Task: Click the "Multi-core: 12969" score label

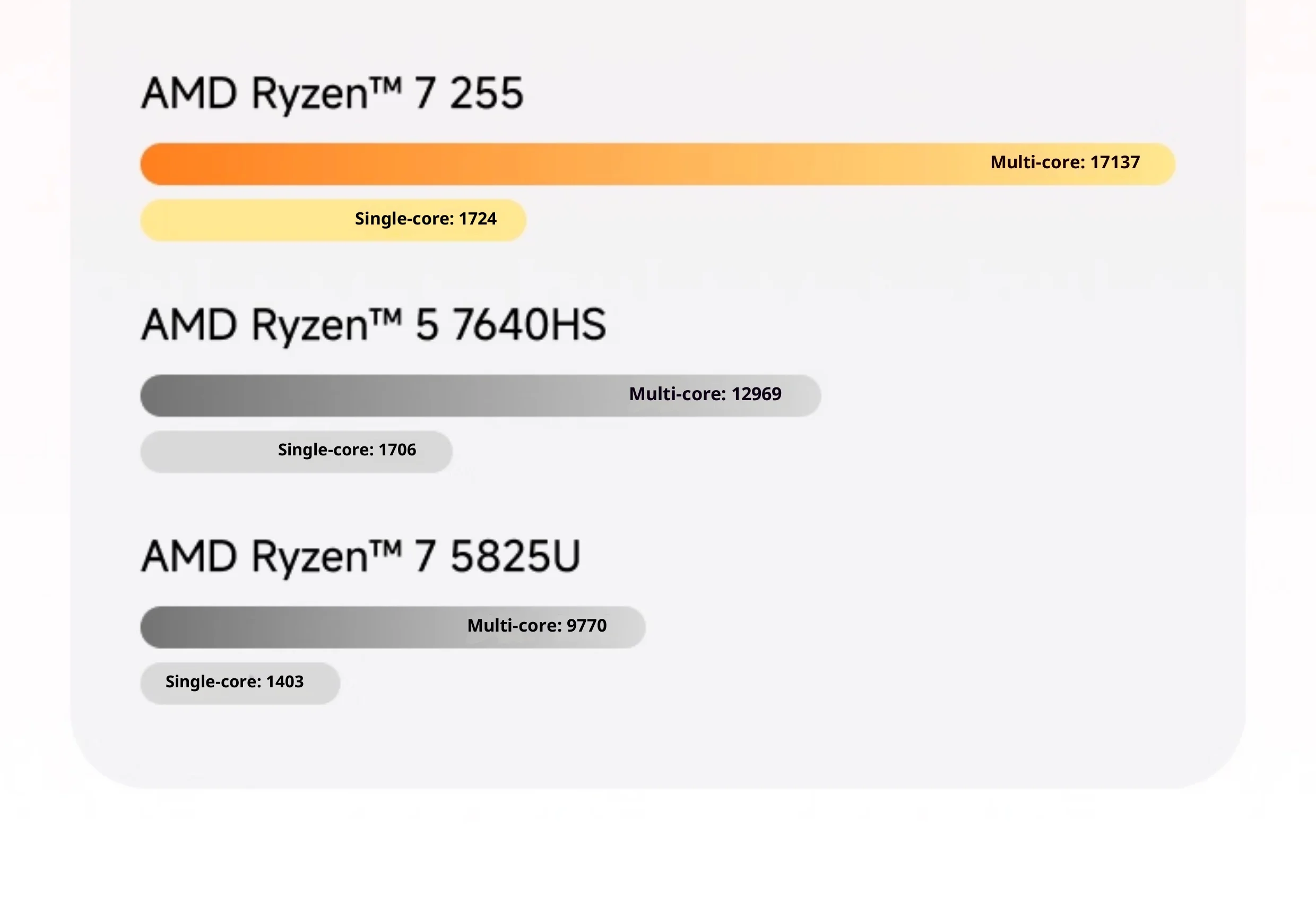Action: point(705,394)
